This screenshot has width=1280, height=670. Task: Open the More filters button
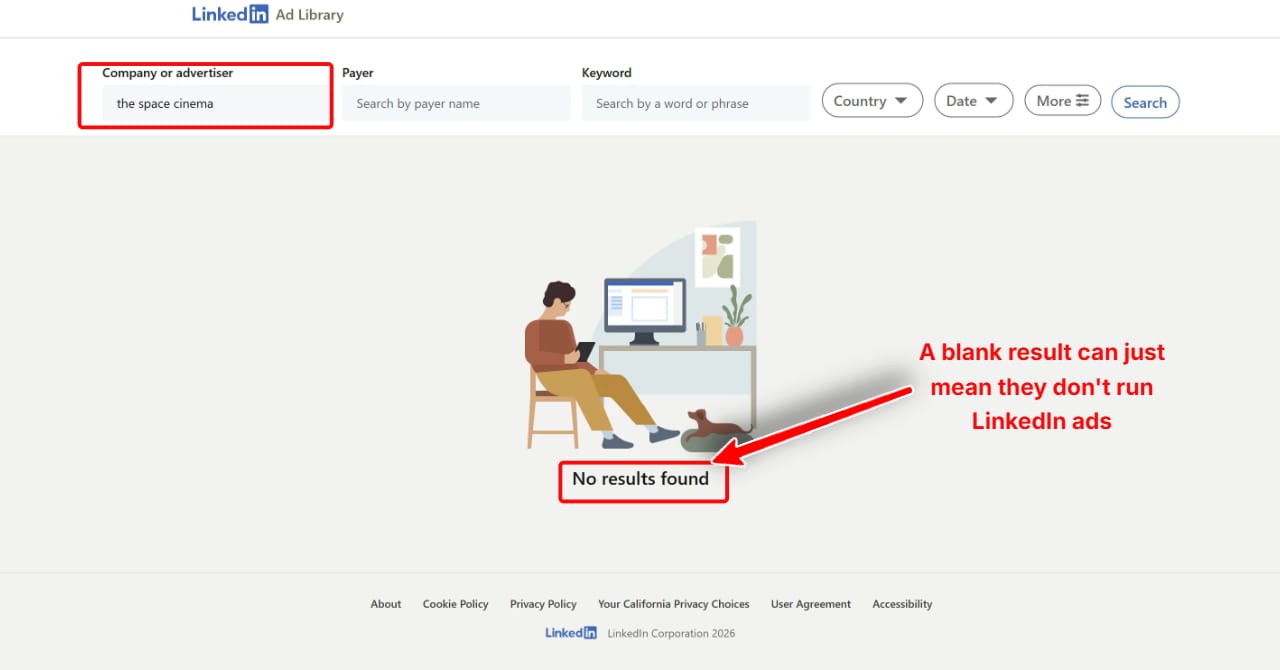pyautogui.click(x=1063, y=101)
